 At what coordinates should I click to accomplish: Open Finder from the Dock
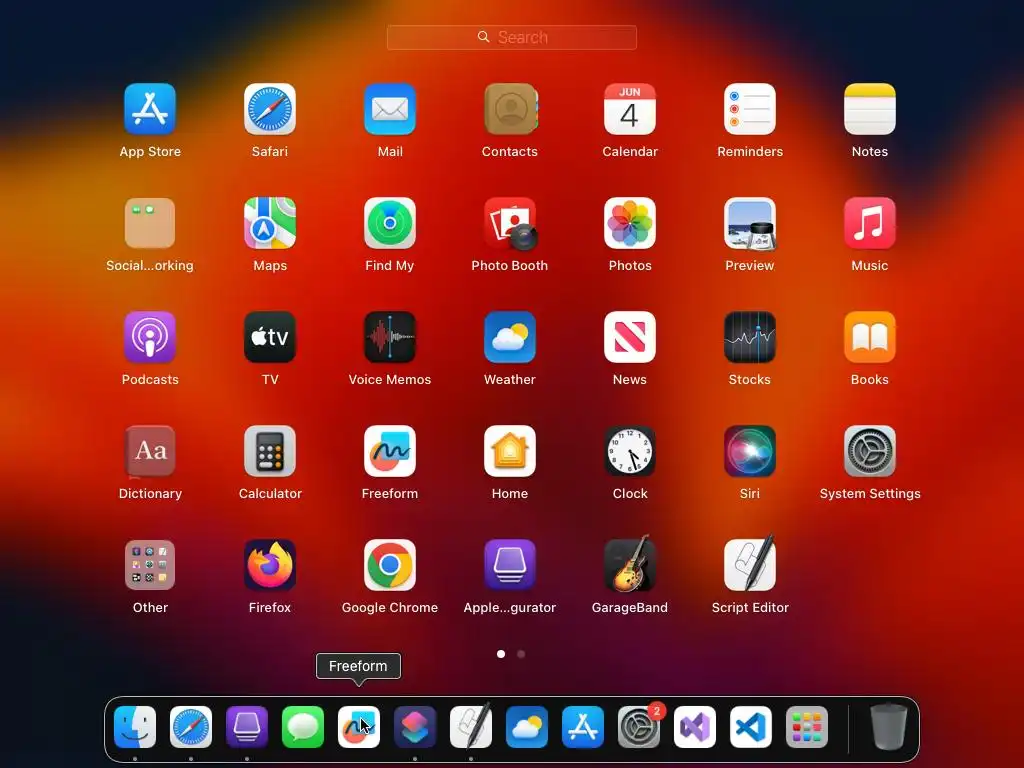tap(135, 727)
